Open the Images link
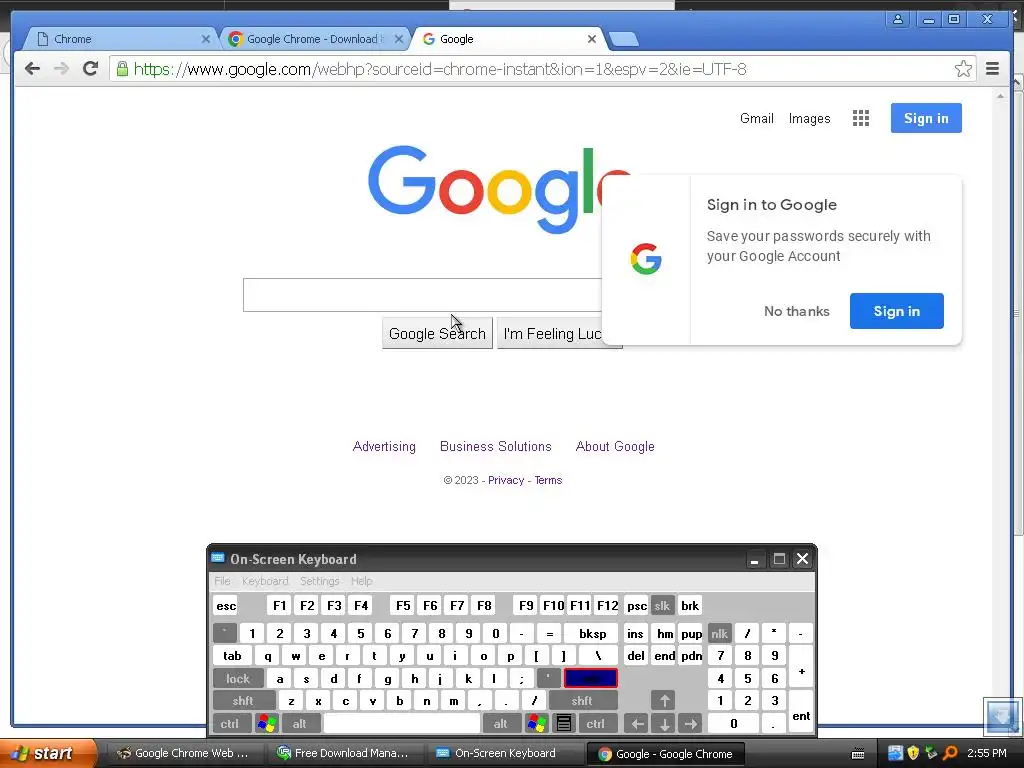The width and height of the screenshot is (1024, 768). 809,118
